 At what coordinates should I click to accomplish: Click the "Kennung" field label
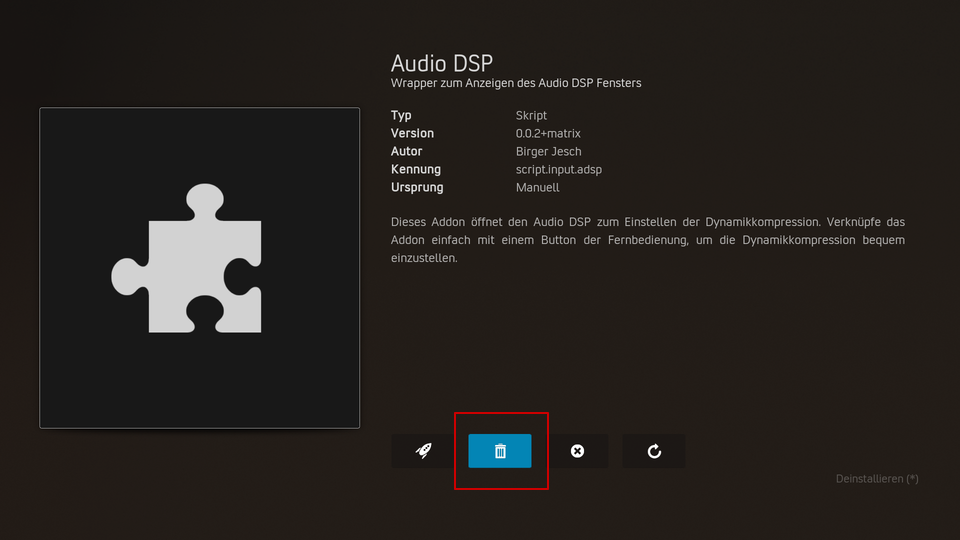click(416, 170)
